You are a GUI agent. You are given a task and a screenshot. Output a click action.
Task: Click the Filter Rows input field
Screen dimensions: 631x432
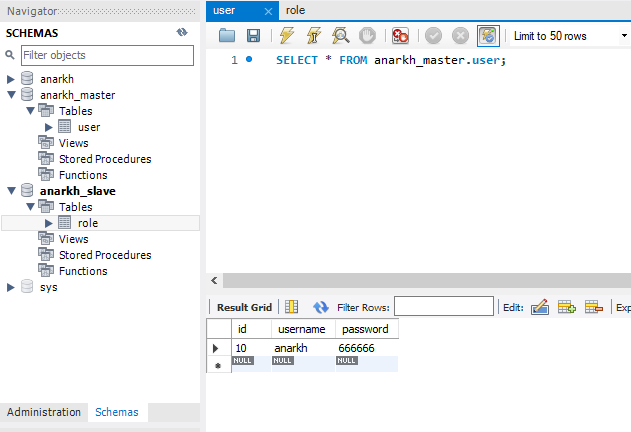click(x=443, y=307)
